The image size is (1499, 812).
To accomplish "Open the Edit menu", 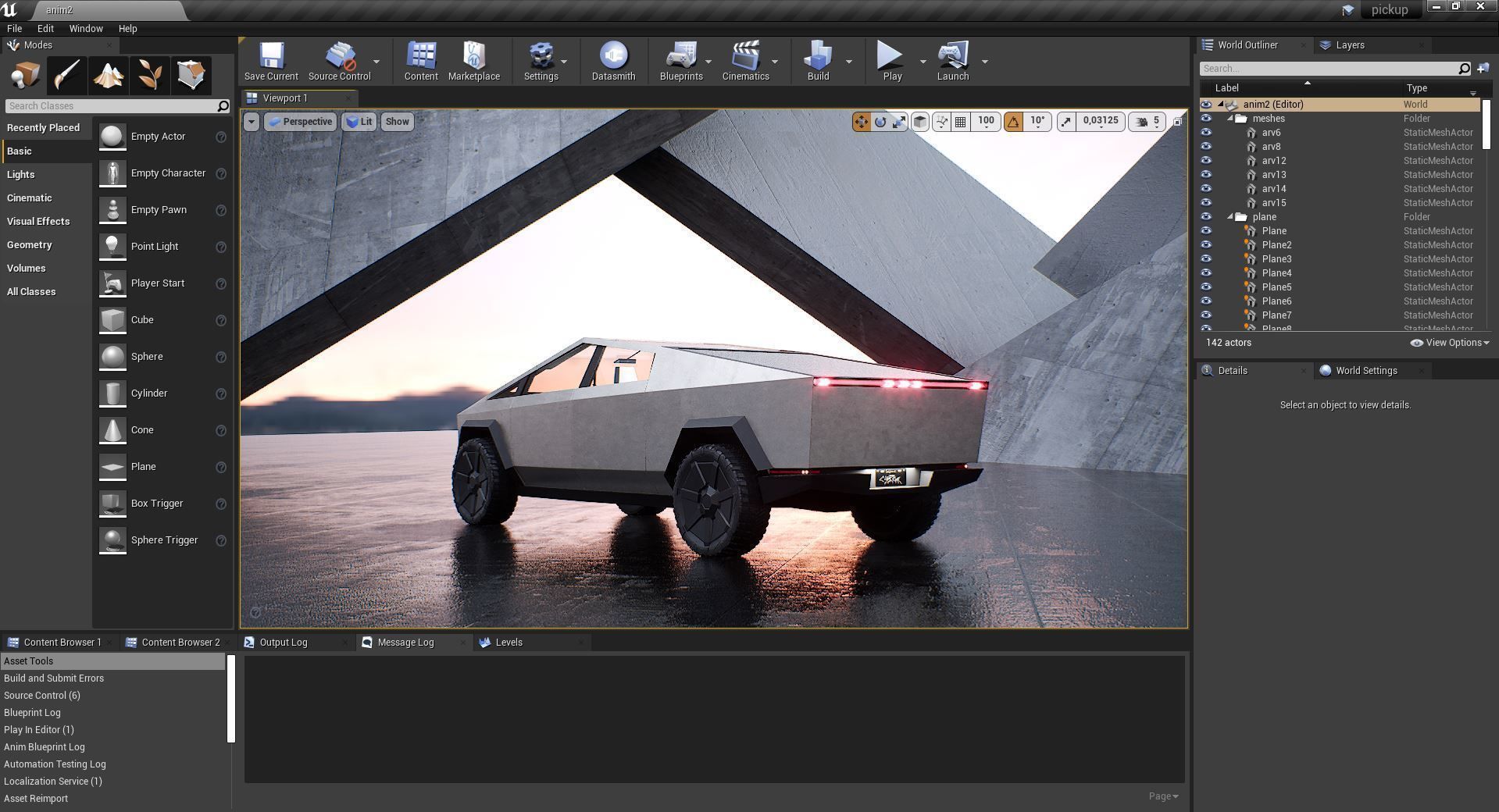I will (x=45, y=28).
